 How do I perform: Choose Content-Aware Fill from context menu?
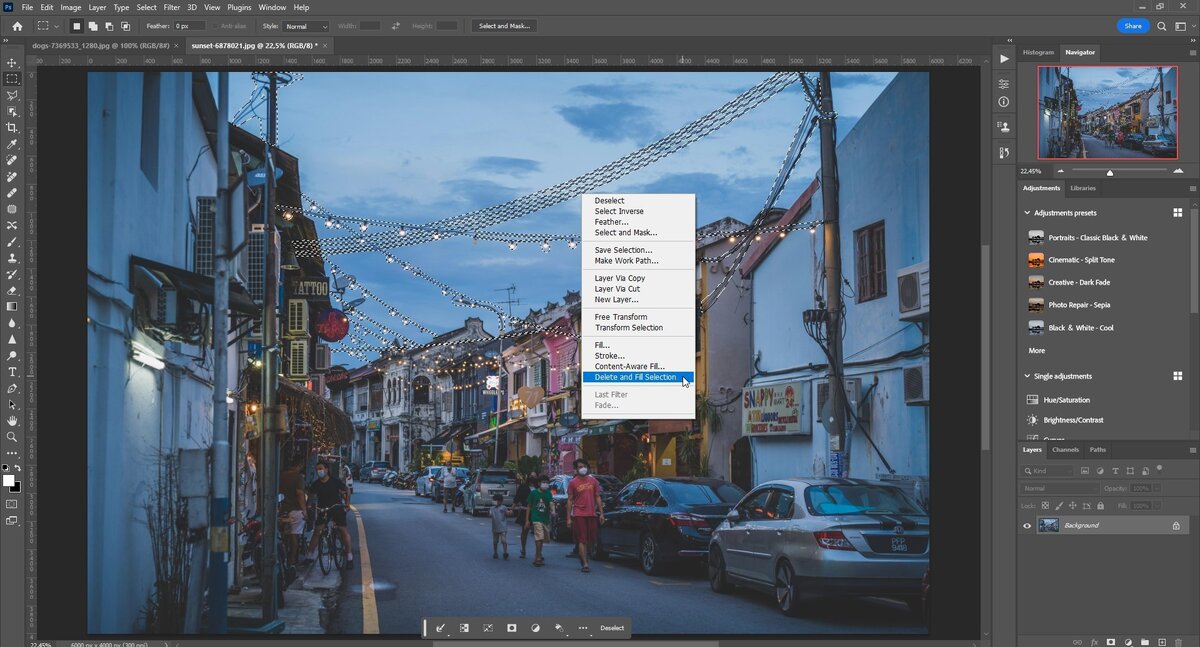click(629, 366)
